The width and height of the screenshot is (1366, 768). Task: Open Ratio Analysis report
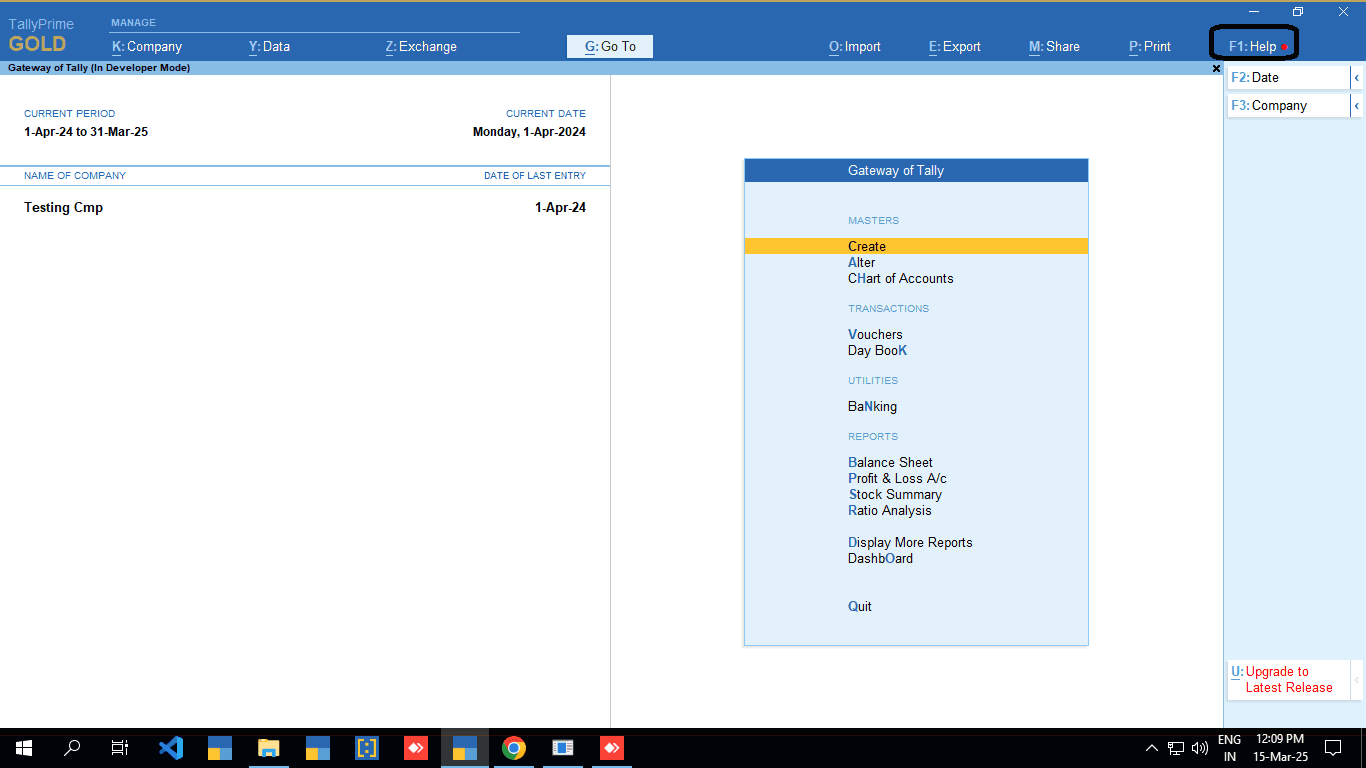(x=889, y=510)
